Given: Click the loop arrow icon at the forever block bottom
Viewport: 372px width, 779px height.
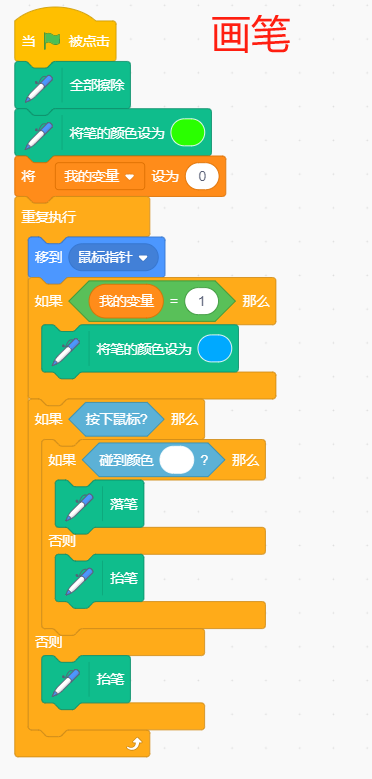Looking at the screenshot, I should [135, 744].
